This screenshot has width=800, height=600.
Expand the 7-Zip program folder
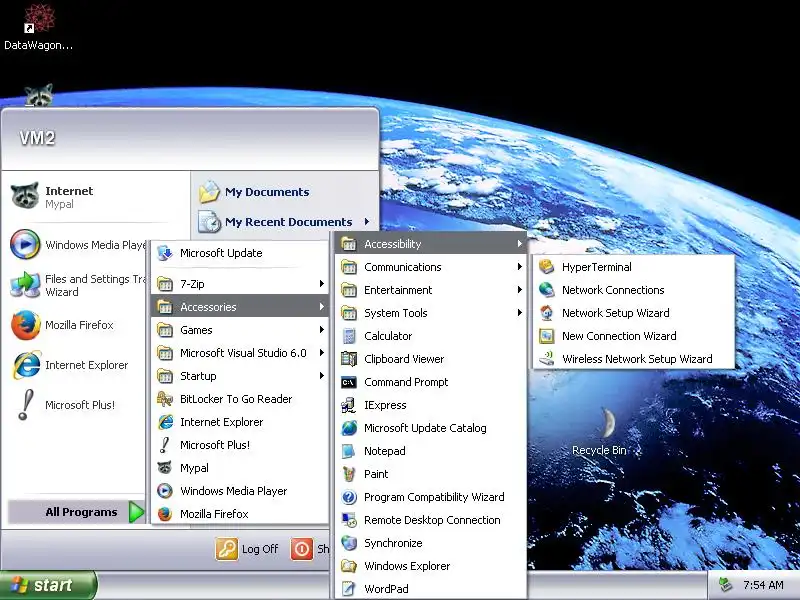240,284
